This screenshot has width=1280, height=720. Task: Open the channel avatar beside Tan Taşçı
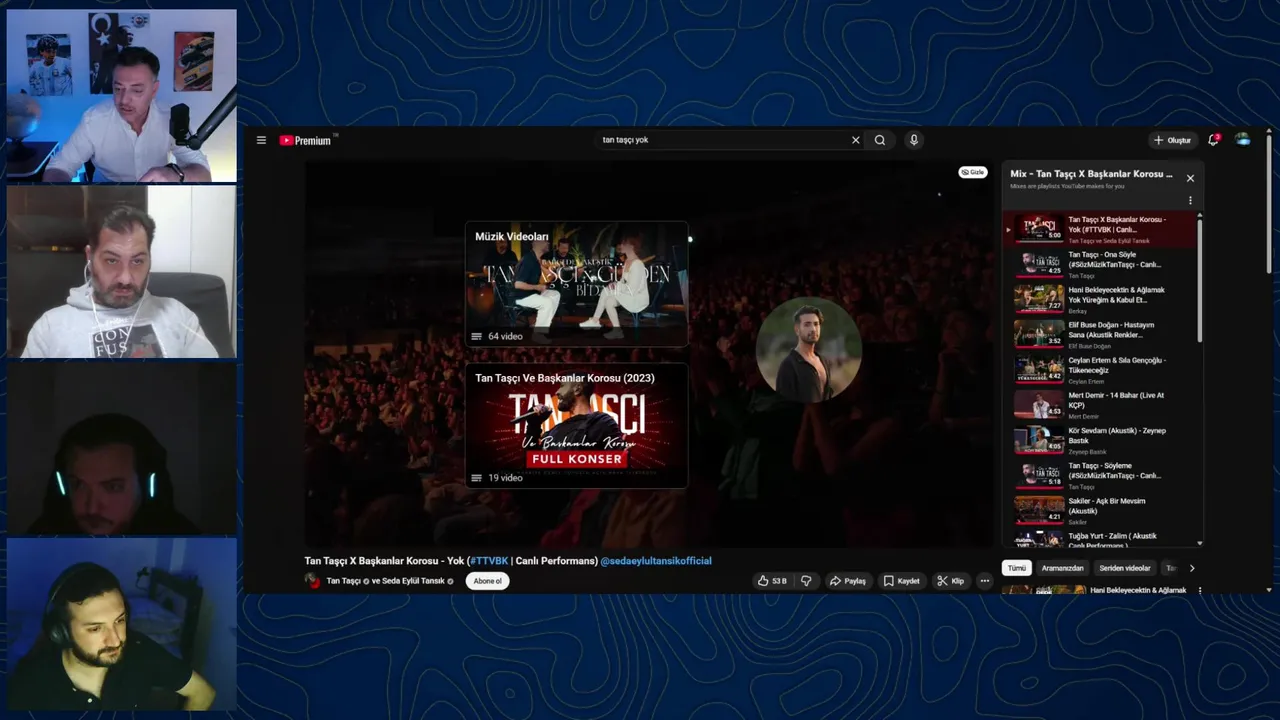313,581
